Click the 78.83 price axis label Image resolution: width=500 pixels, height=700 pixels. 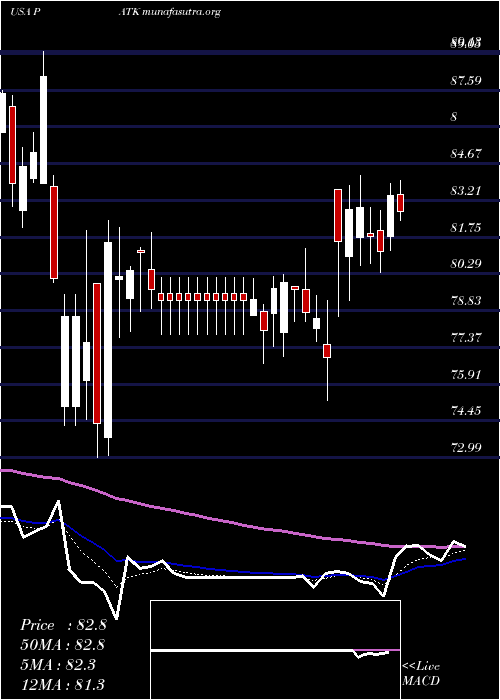coord(466,300)
